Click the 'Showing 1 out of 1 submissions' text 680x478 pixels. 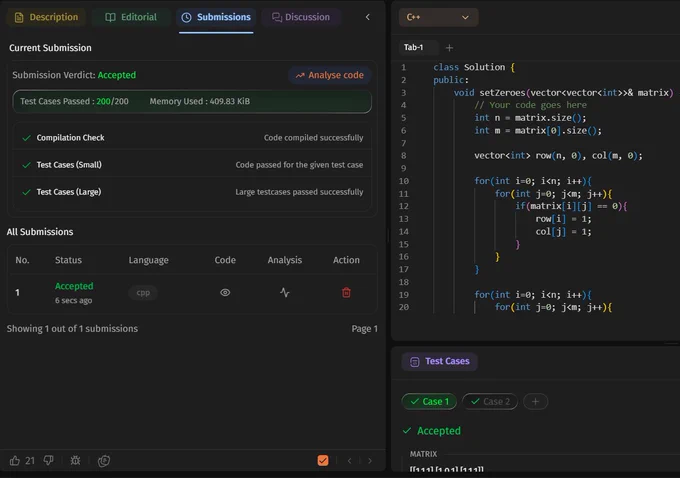(x=72, y=329)
